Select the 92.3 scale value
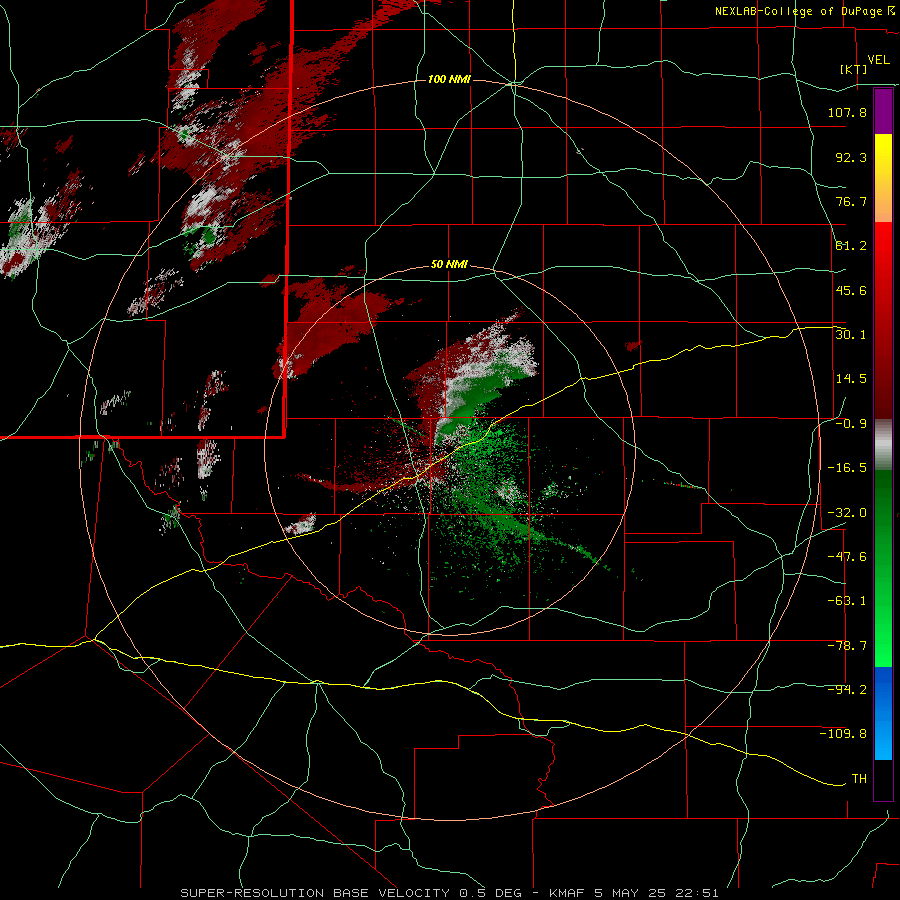 851,157
